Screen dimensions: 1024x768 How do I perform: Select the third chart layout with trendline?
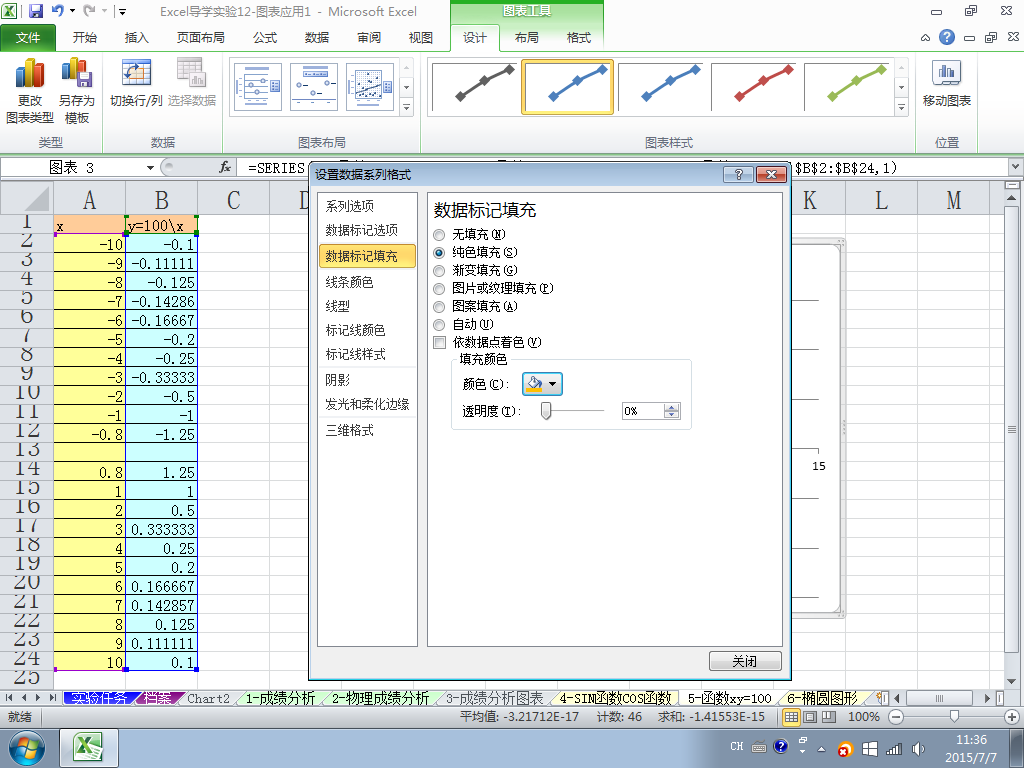tap(370, 87)
